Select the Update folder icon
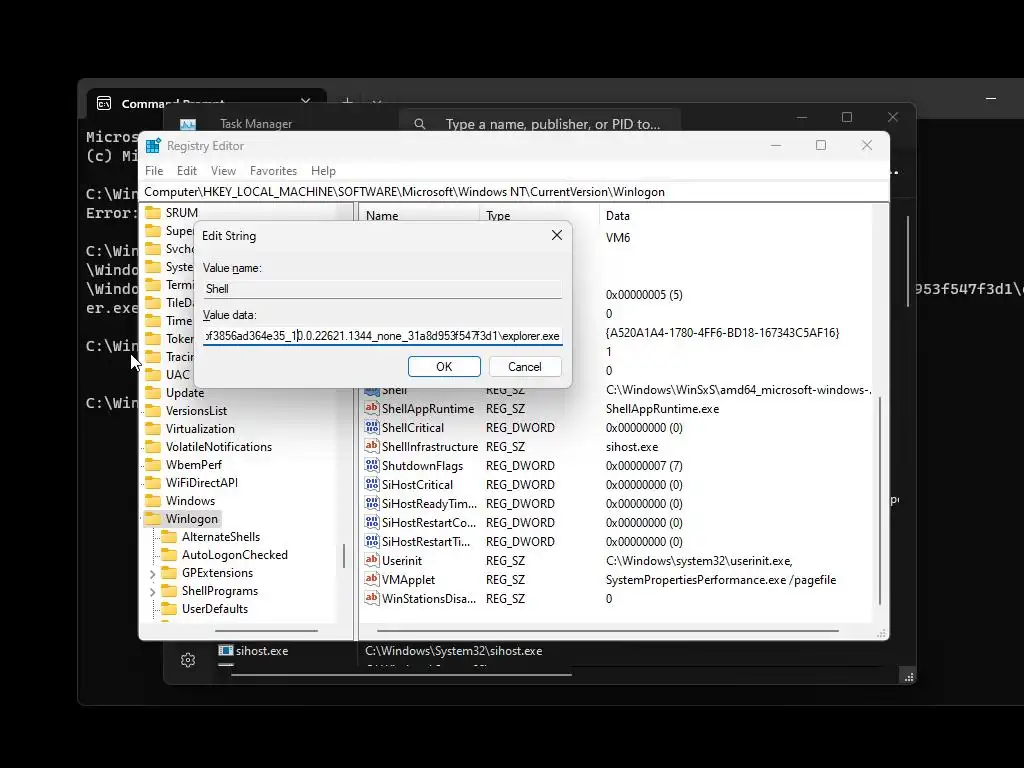 (153, 392)
